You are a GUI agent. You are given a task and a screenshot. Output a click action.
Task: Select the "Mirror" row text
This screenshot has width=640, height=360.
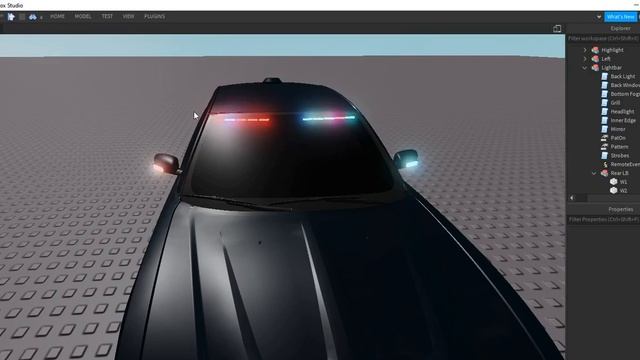point(618,129)
